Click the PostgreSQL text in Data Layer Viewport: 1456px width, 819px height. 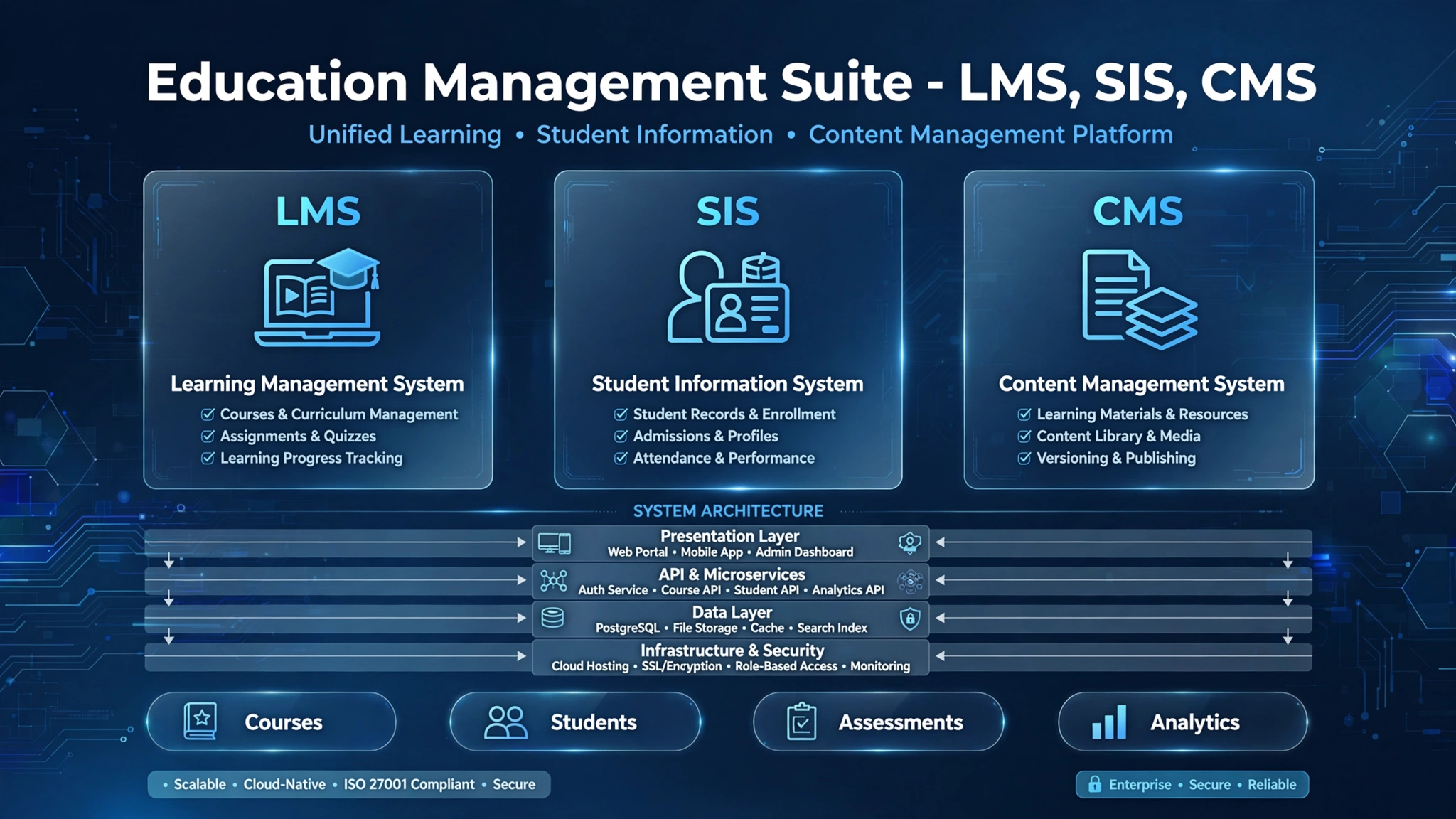pyautogui.click(x=628, y=628)
